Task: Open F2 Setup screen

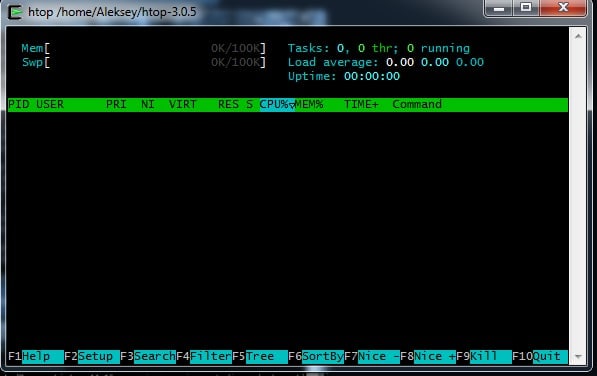Action: click(x=92, y=357)
